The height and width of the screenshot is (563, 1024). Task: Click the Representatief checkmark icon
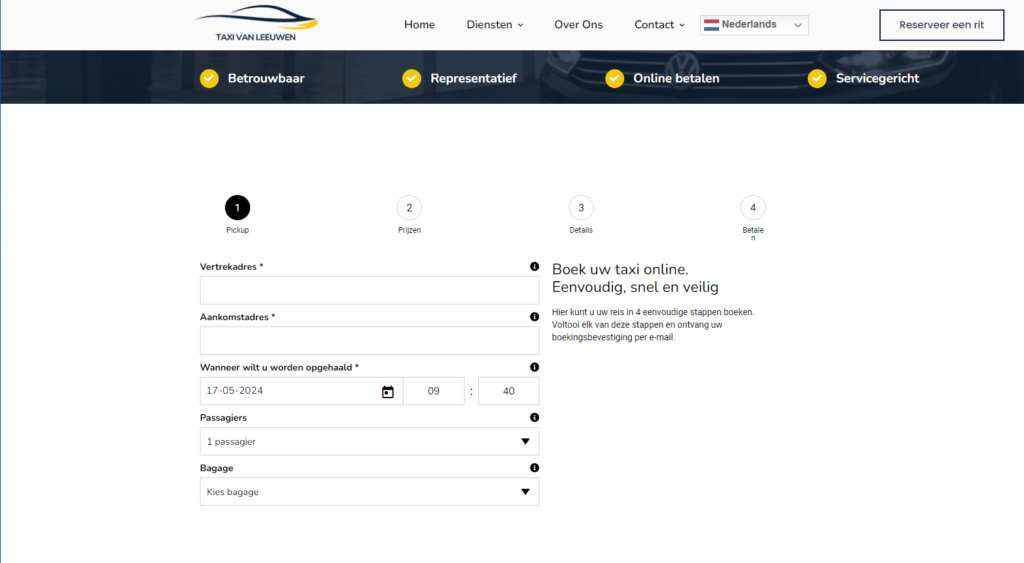point(411,78)
